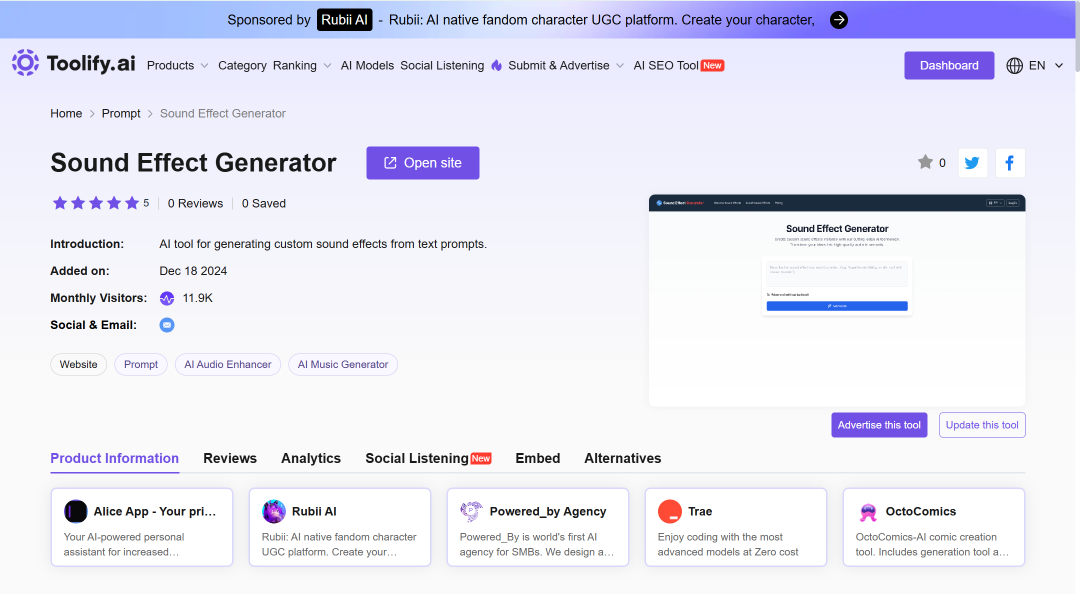The width and height of the screenshot is (1080, 594).
Task: Open the Category menu item
Action: pos(242,65)
